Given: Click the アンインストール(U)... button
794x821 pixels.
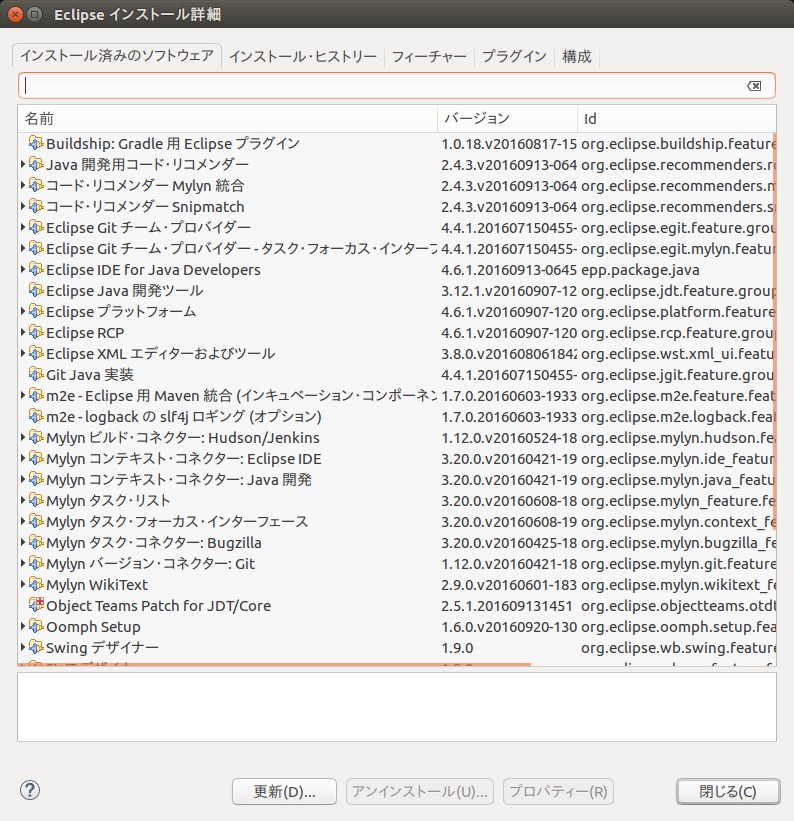Looking at the screenshot, I should (x=420, y=791).
